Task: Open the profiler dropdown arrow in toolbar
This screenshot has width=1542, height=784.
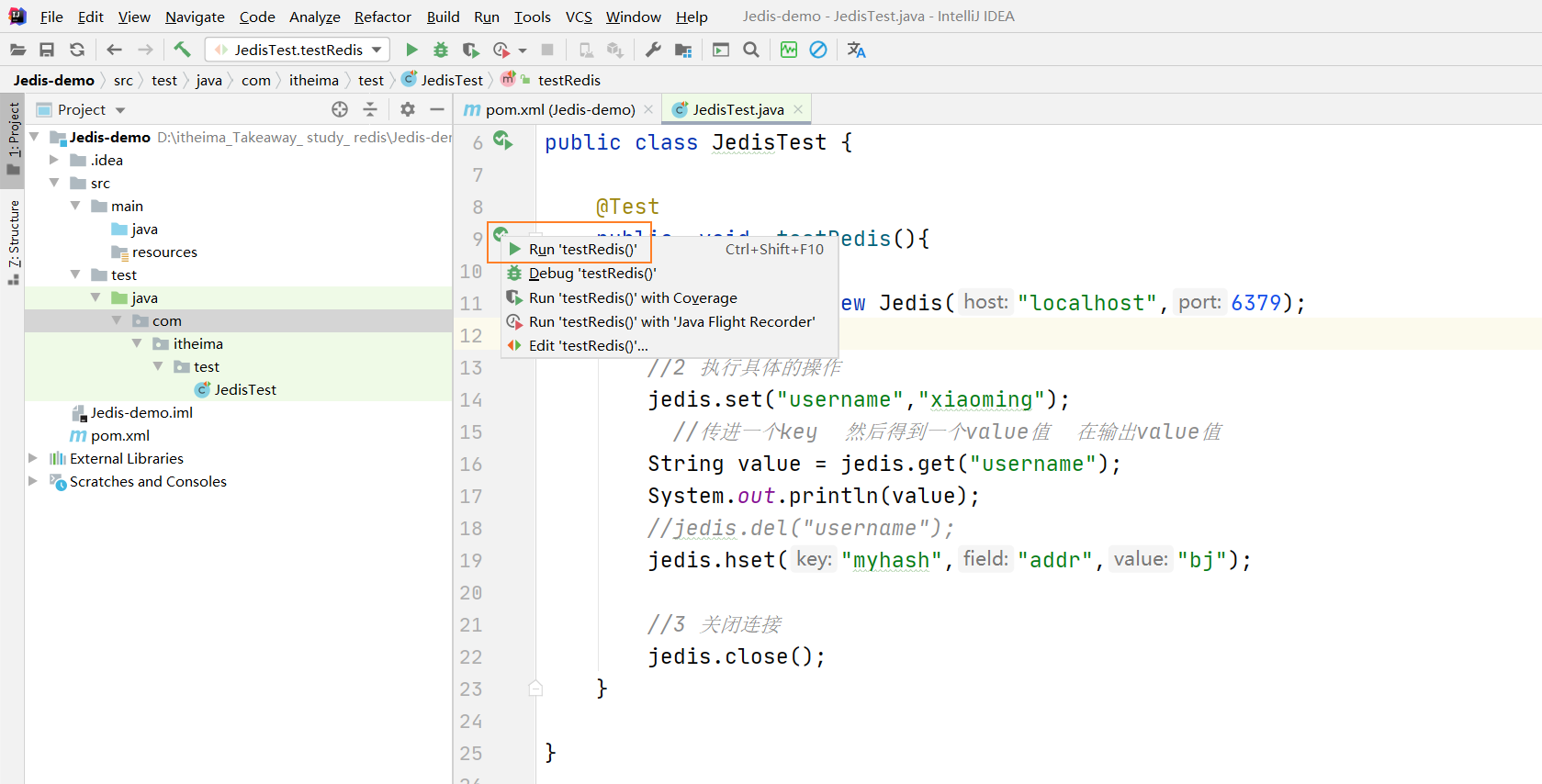Action: [x=523, y=50]
